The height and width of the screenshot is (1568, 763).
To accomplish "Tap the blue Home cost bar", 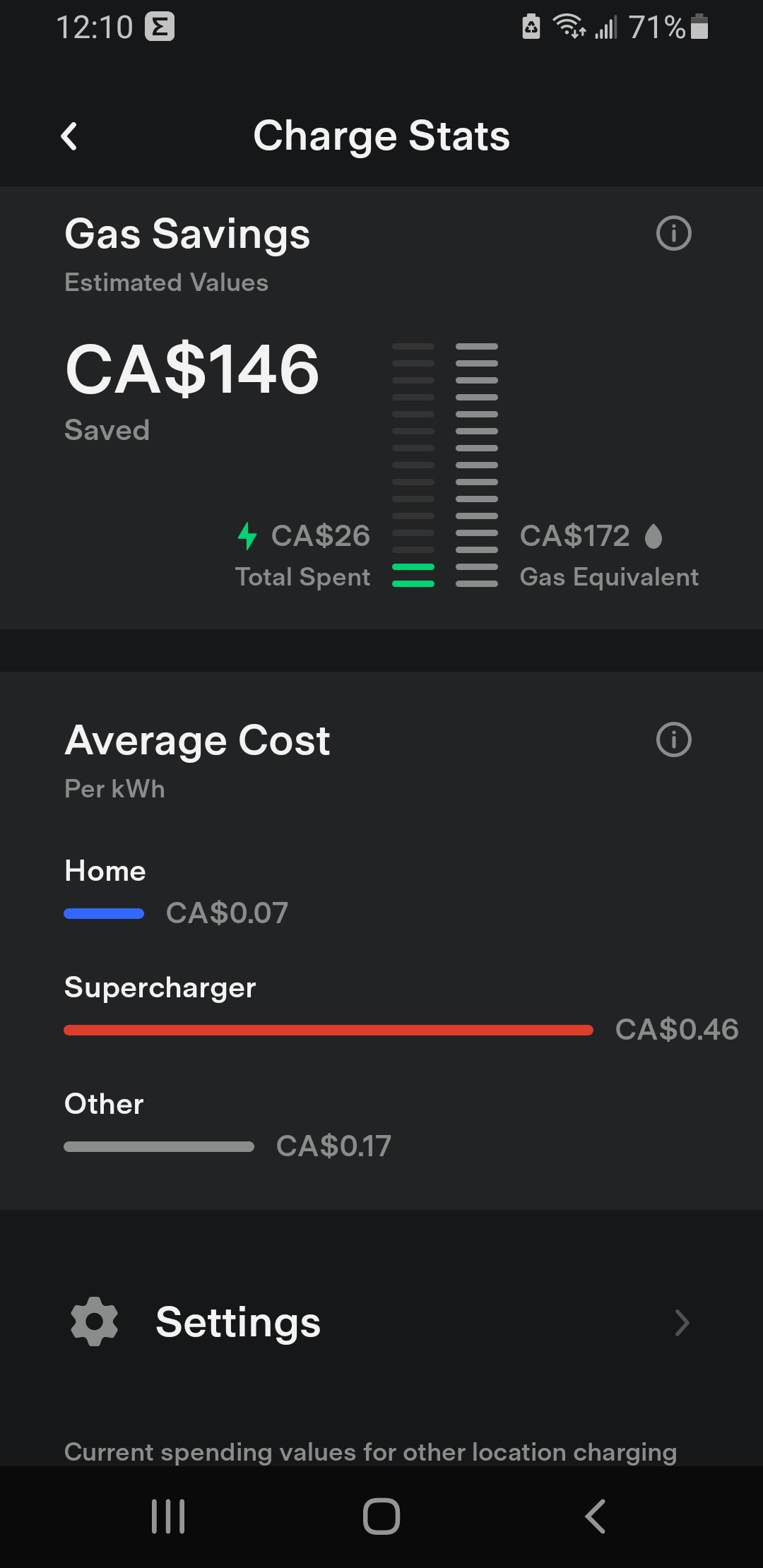I will coord(104,914).
